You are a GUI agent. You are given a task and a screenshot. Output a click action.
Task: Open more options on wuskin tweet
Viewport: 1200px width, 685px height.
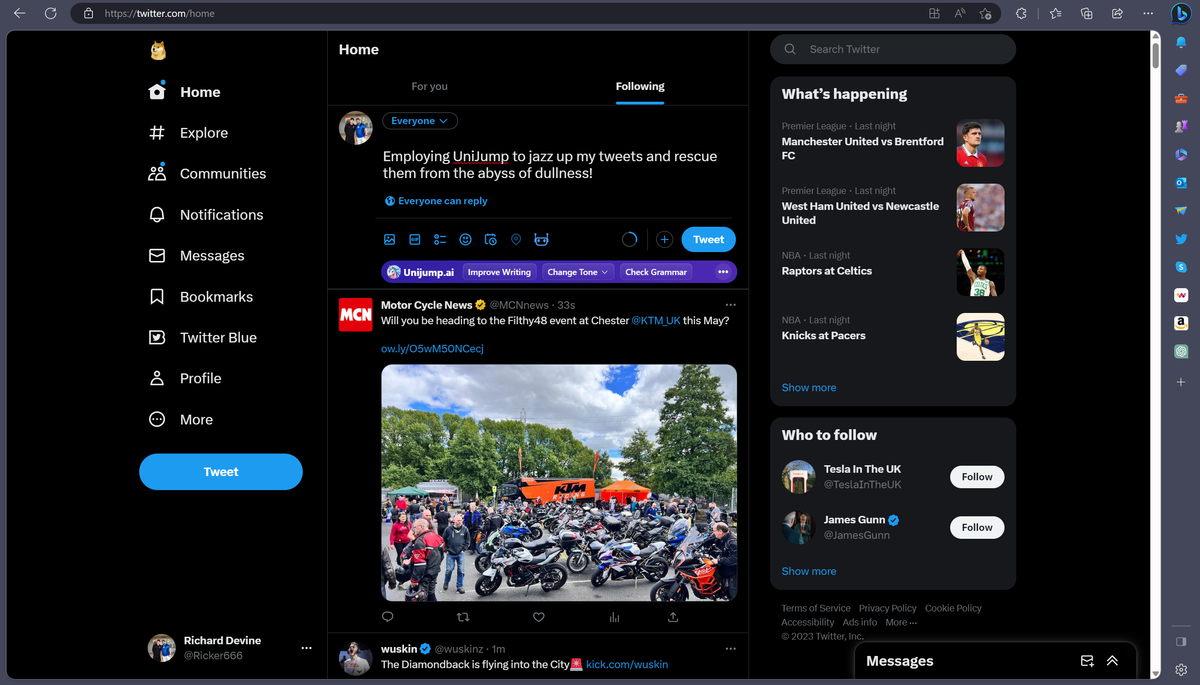pos(730,649)
